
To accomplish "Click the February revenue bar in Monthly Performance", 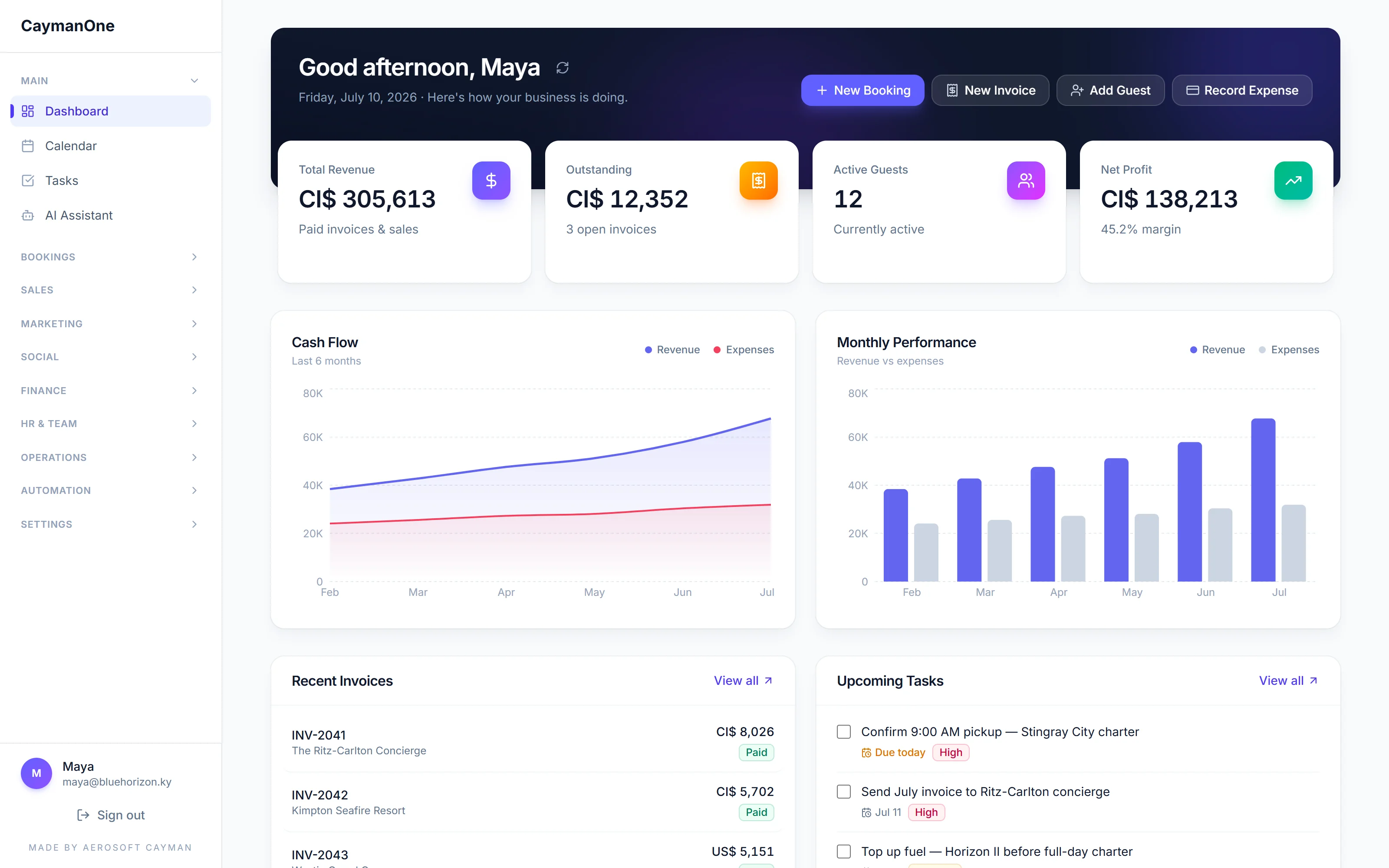I will (x=896, y=535).
